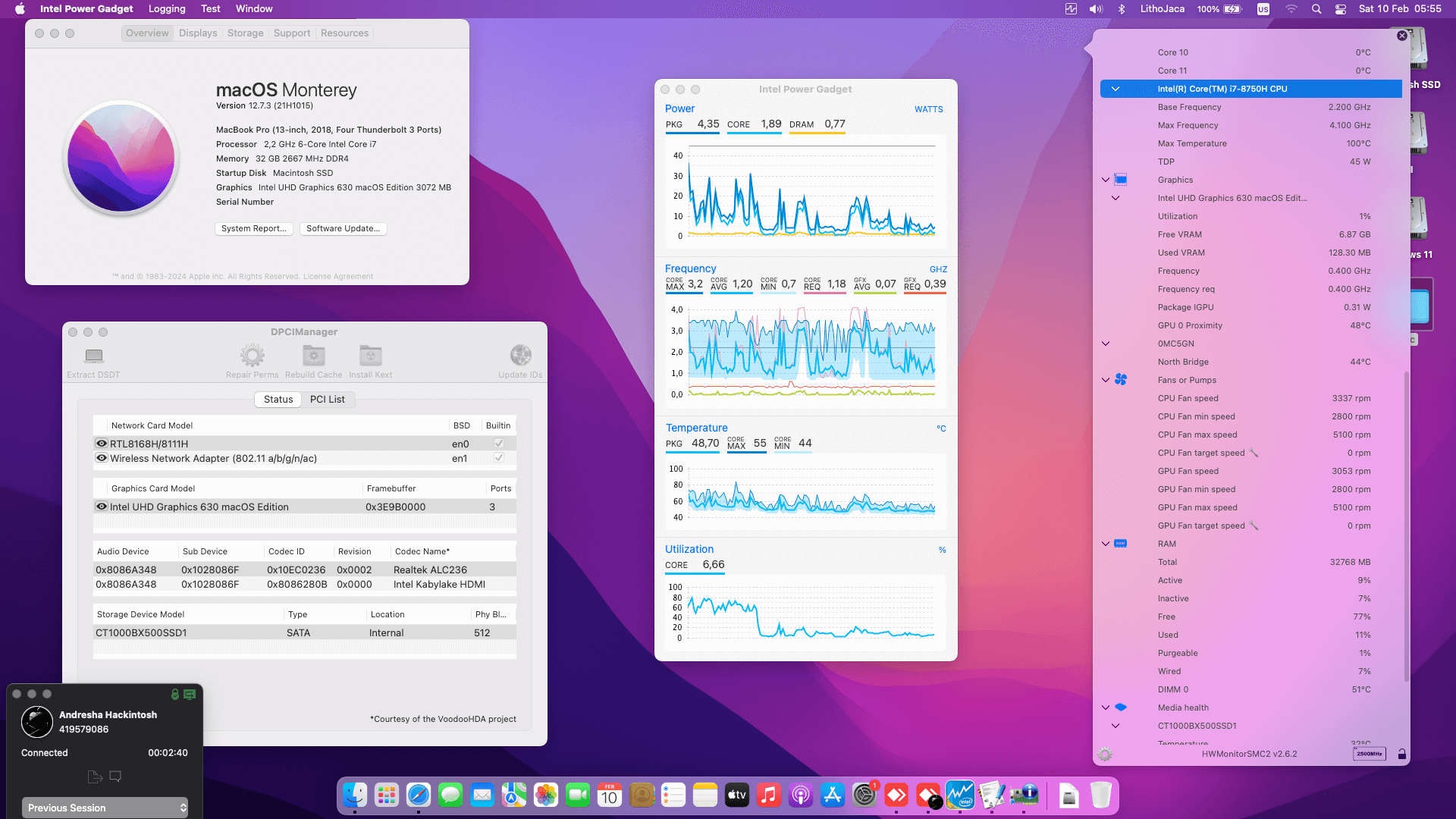Click the green monitor icon in the AnyDesk panel
1456x819 pixels.
click(190, 694)
